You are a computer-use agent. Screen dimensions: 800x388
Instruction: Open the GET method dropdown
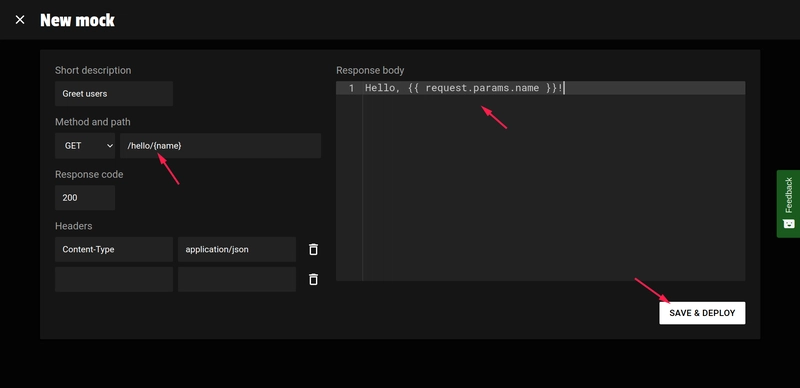[85, 146]
